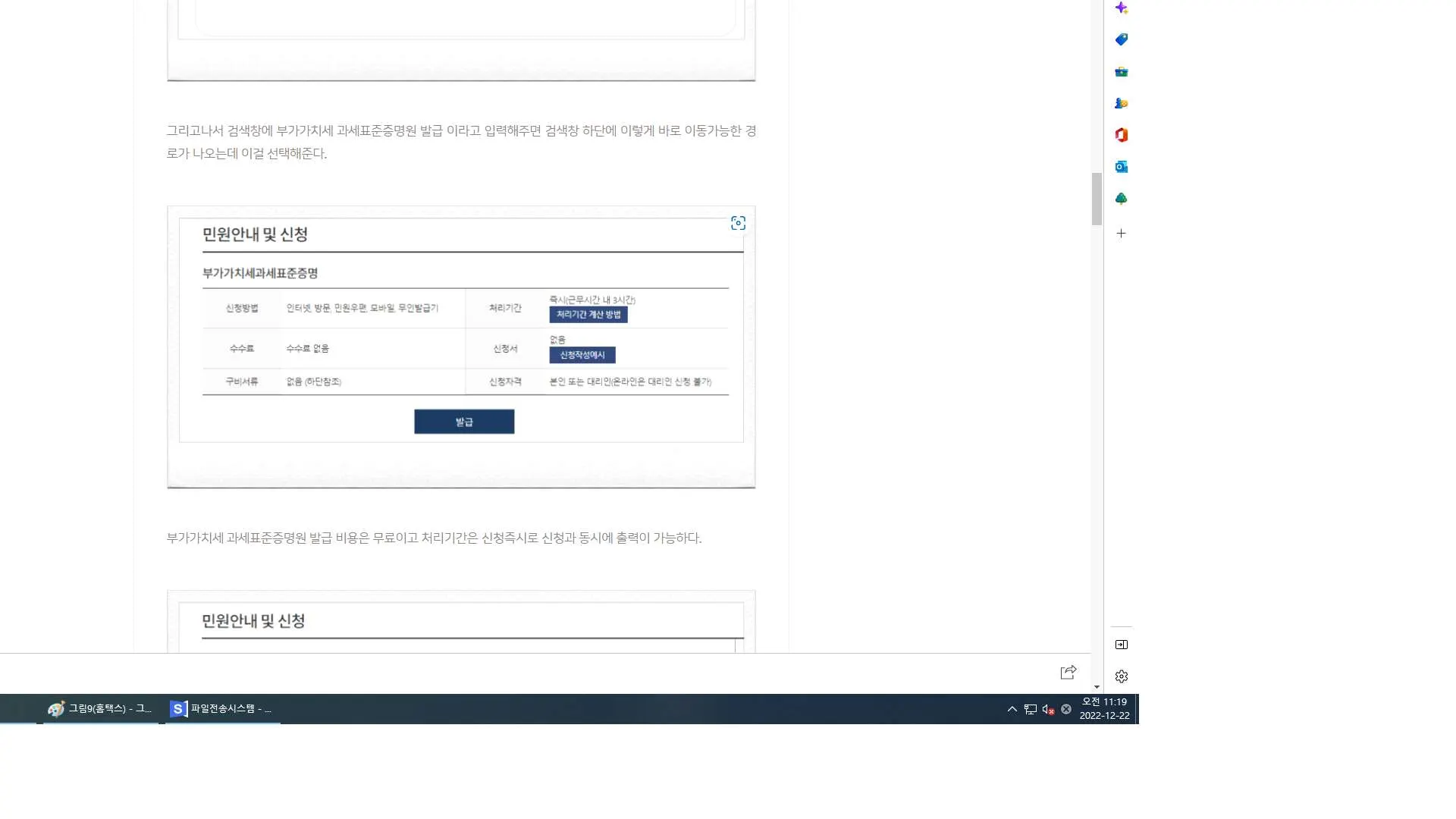Switch to 그림9(홈택스) taskbar item
Image resolution: width=1456 pixels, height=819 pixels.
pyautogui.click(x=101, y=709)
